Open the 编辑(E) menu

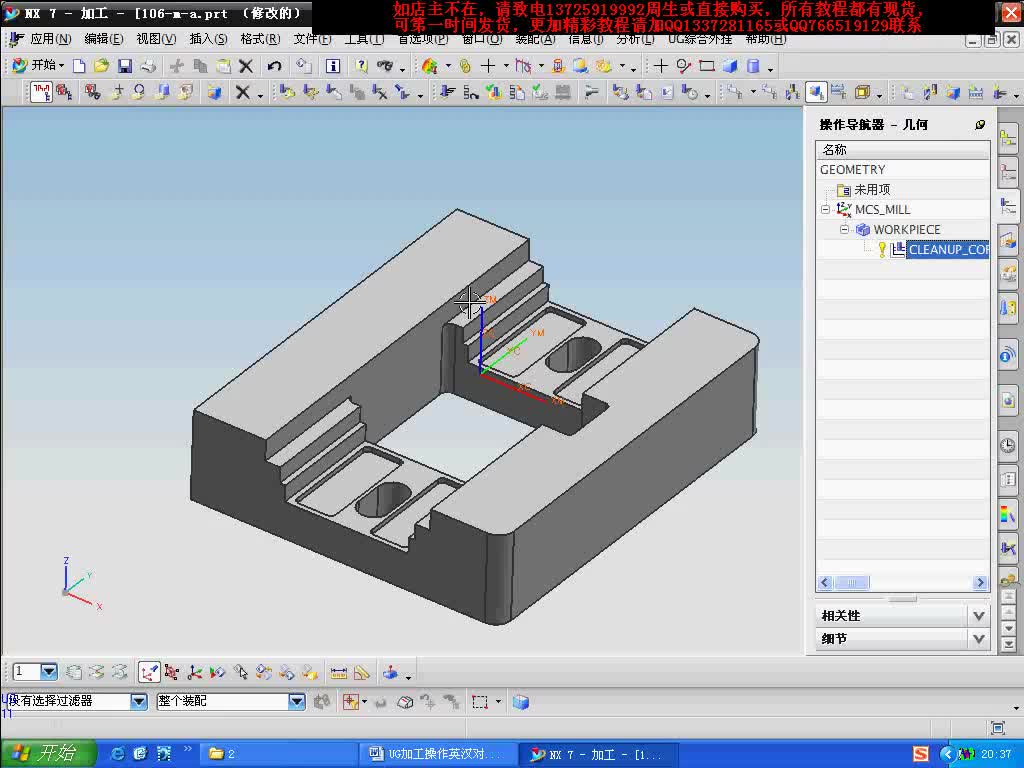point(104,39)
